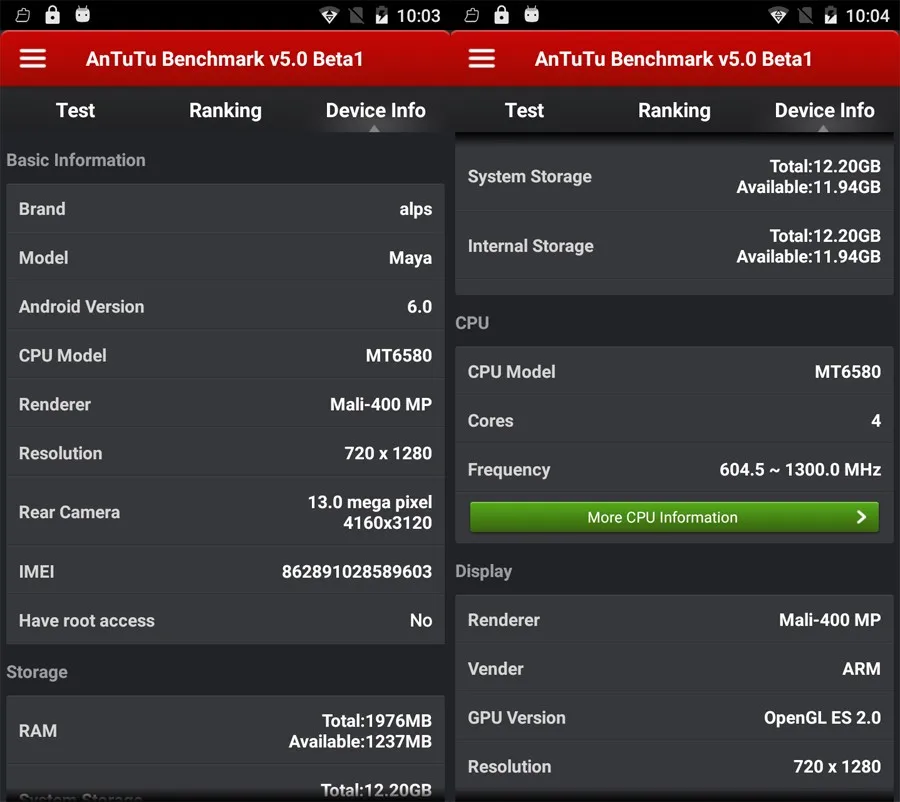Tap MT6580 under CPU section

(x=848, y=371)
